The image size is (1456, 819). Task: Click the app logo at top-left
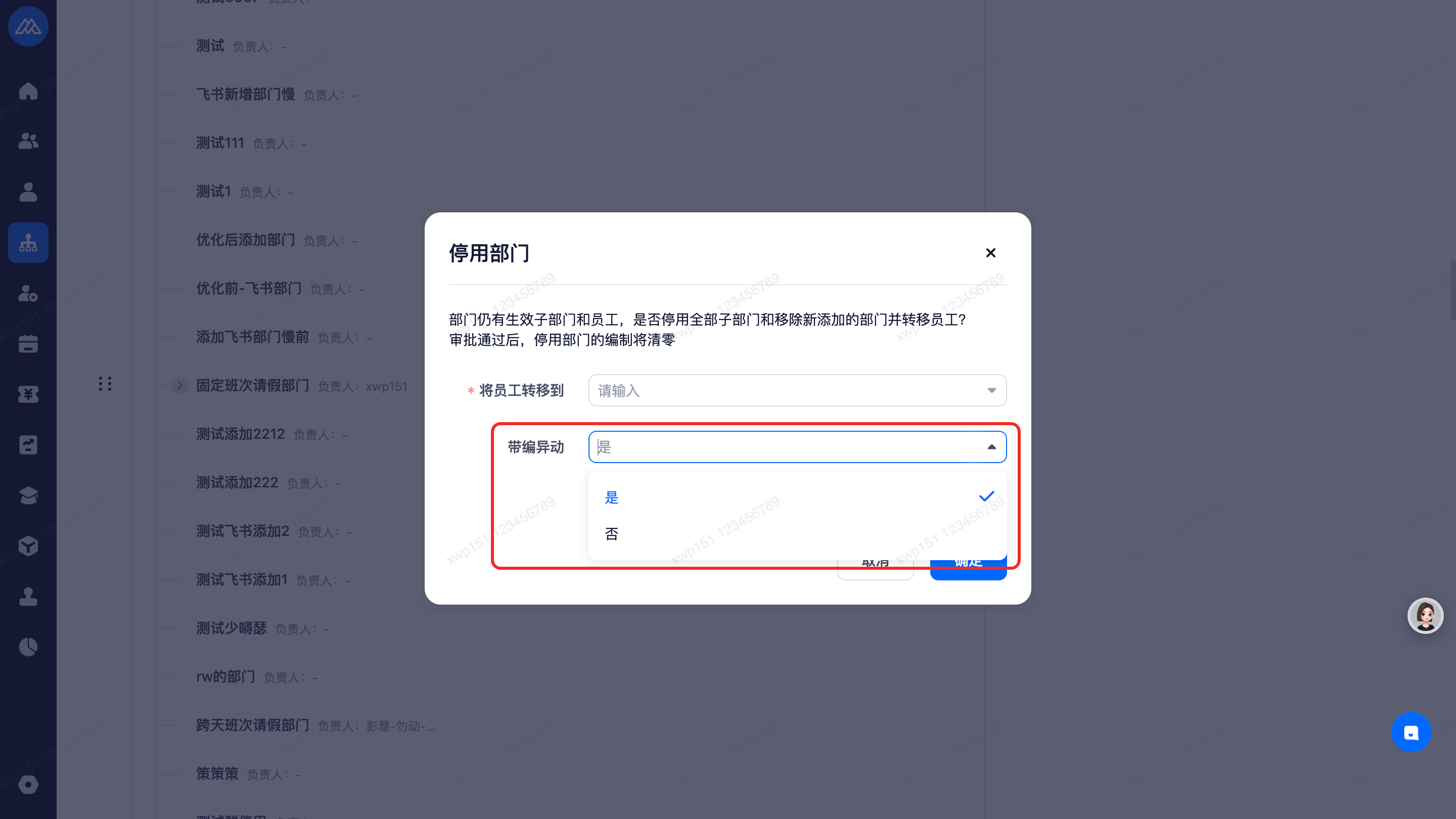tap(28, 27)
